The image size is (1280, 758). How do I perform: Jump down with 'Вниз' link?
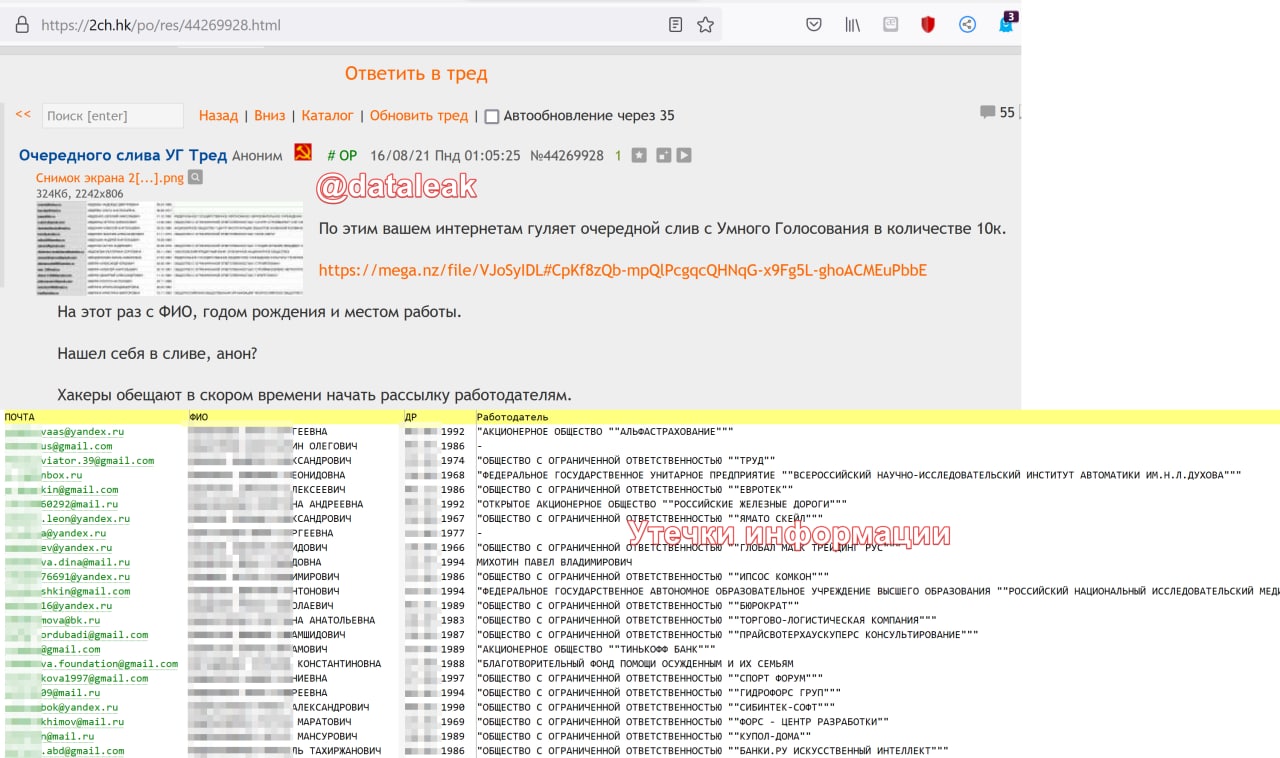click(x=270, y=115)
